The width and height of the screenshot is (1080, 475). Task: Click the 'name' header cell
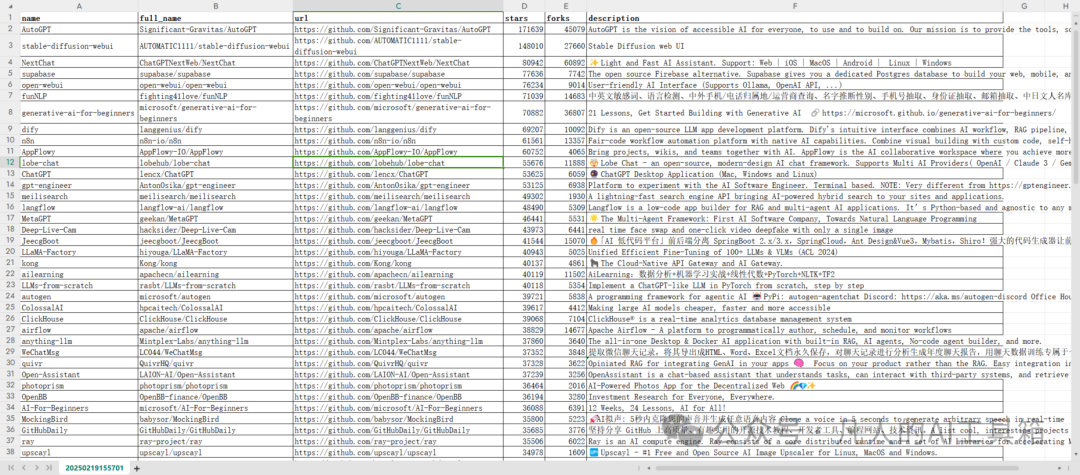pyautogui.click(x=79, y=18)
